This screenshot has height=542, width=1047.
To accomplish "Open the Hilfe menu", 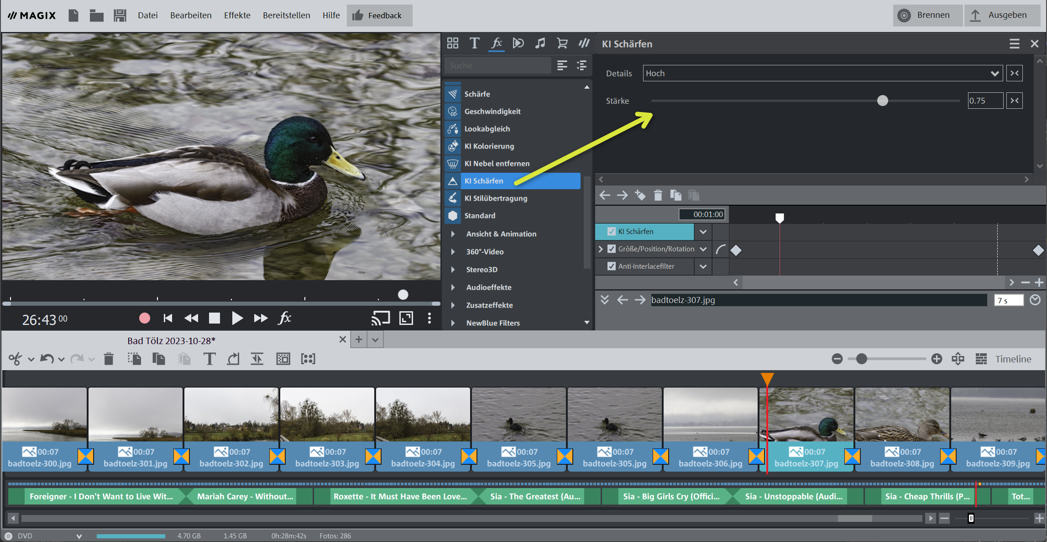I will 331,15.
